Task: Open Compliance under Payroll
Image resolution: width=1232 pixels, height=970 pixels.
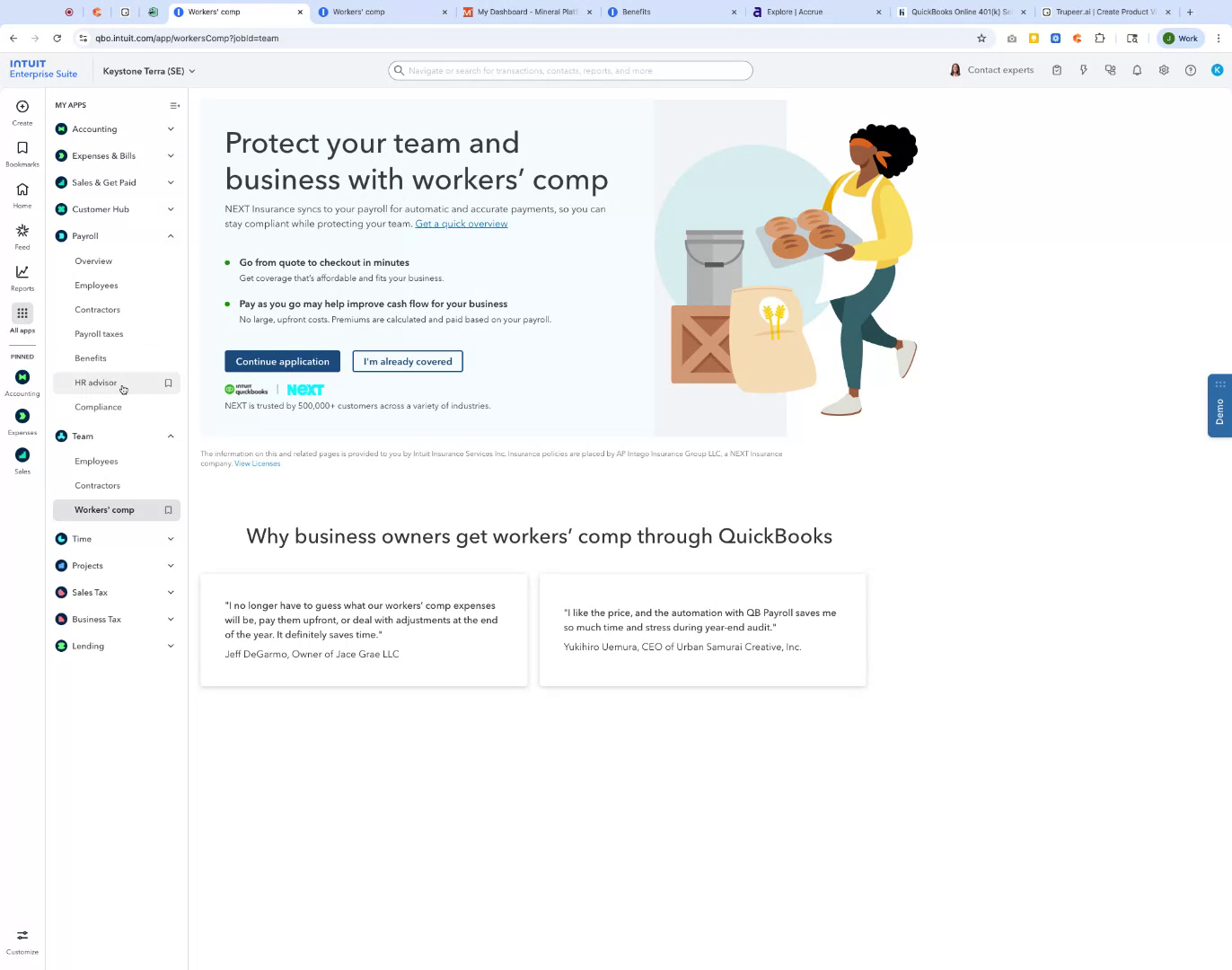Action: click(98, 407)
